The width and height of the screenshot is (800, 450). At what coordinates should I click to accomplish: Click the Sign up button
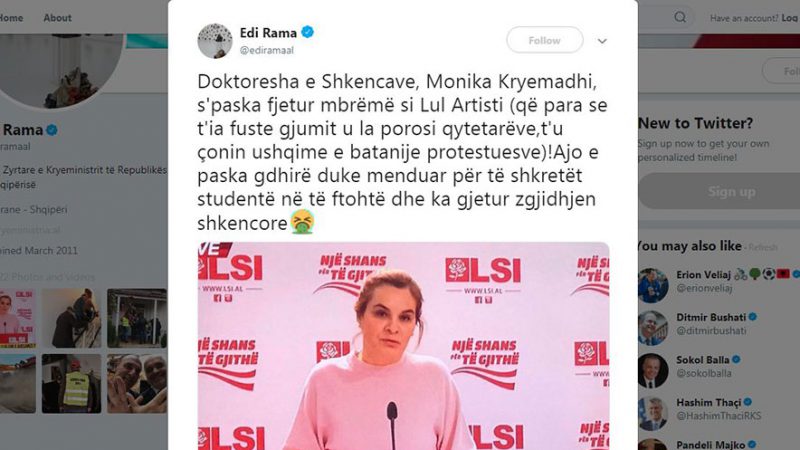coord(731,191)
